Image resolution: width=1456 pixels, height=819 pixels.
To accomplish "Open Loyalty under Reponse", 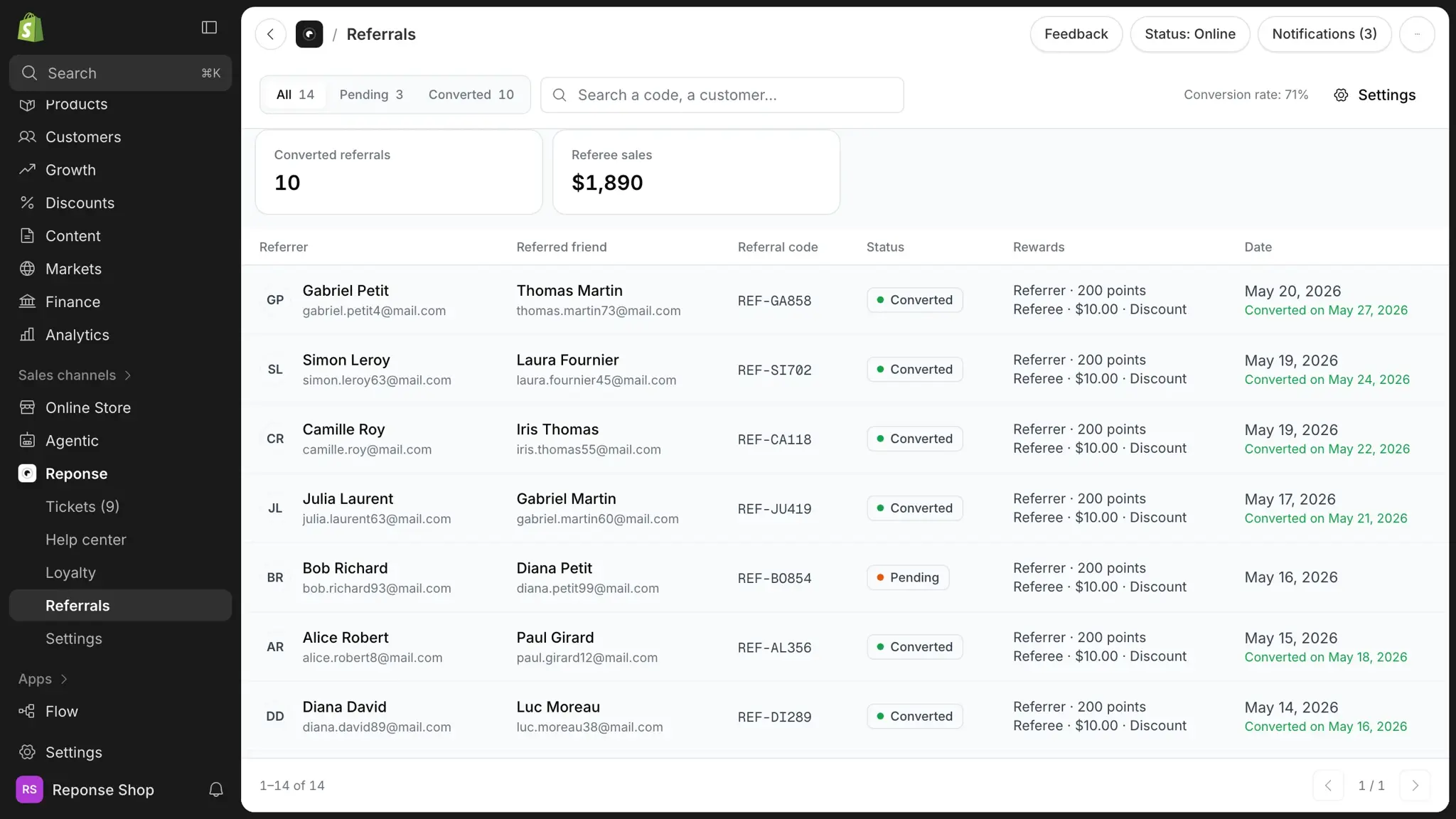I will pyautogui.click(x=120, y=573).
